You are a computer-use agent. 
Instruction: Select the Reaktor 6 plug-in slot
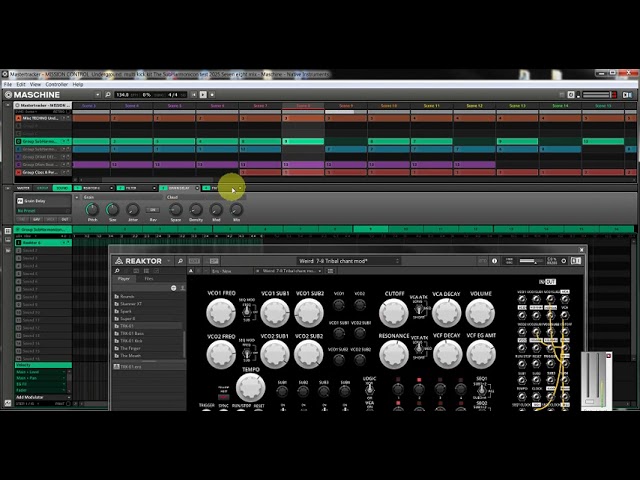coord(94,188)
